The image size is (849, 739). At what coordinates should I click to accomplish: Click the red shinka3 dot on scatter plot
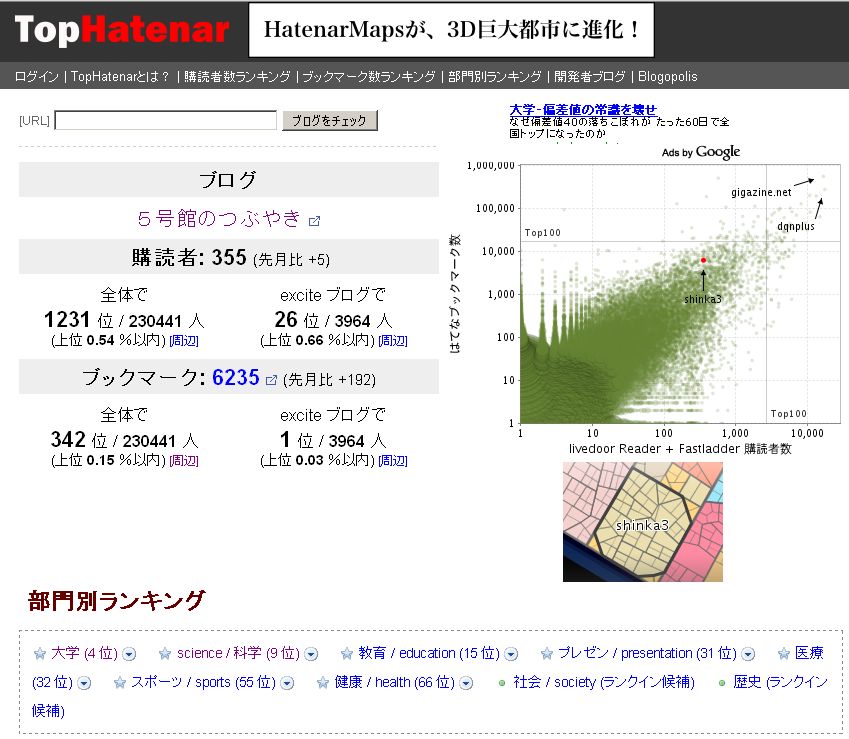coord(703,260)
